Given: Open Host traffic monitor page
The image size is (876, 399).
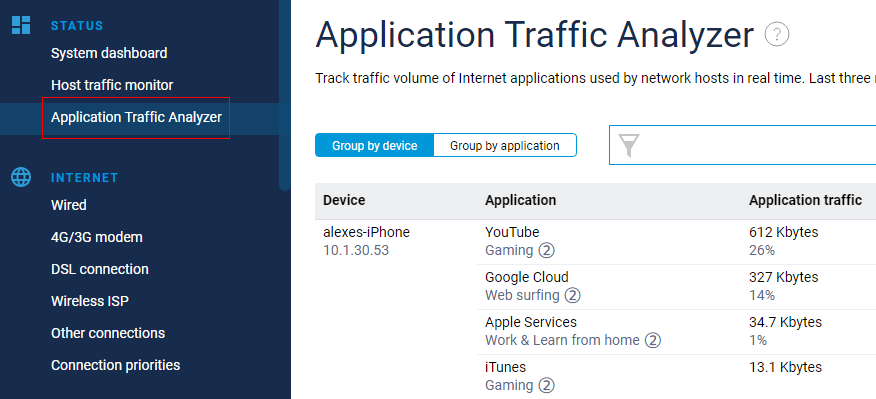Looking at the screenshot, I should pos(112,86).
